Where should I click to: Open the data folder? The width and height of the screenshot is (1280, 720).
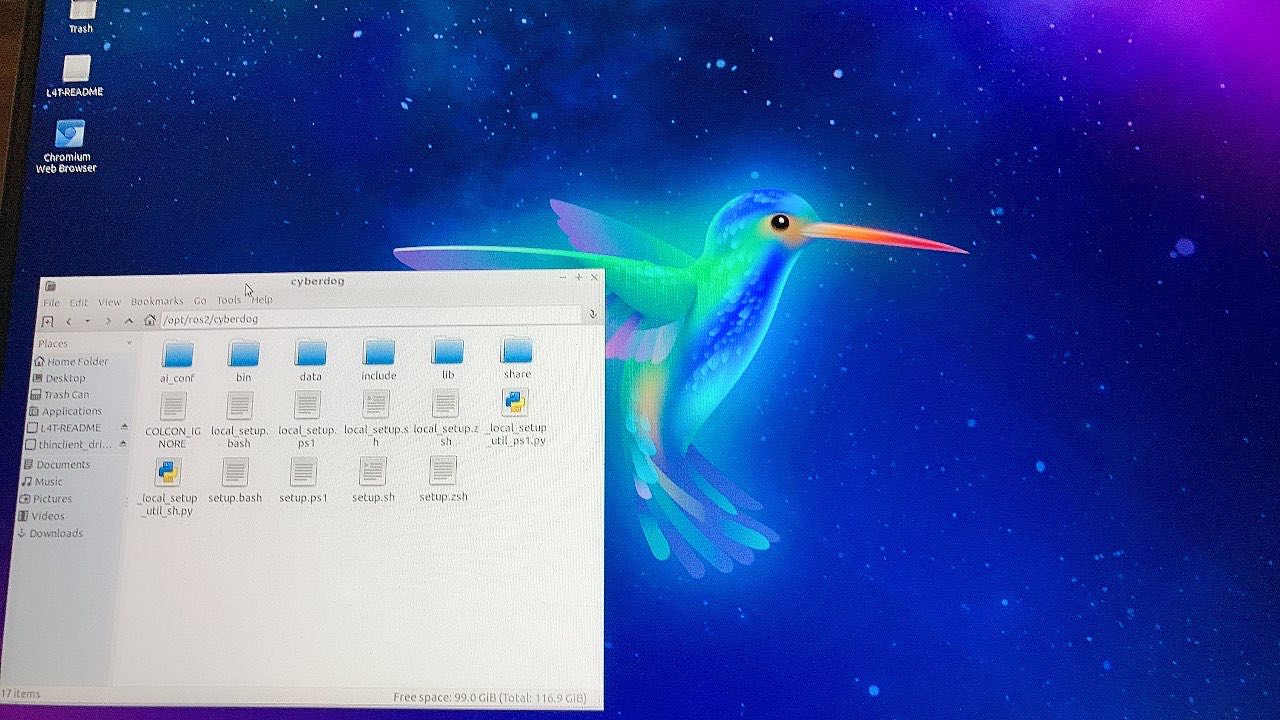pyautogui.click(x=311, y=360)
